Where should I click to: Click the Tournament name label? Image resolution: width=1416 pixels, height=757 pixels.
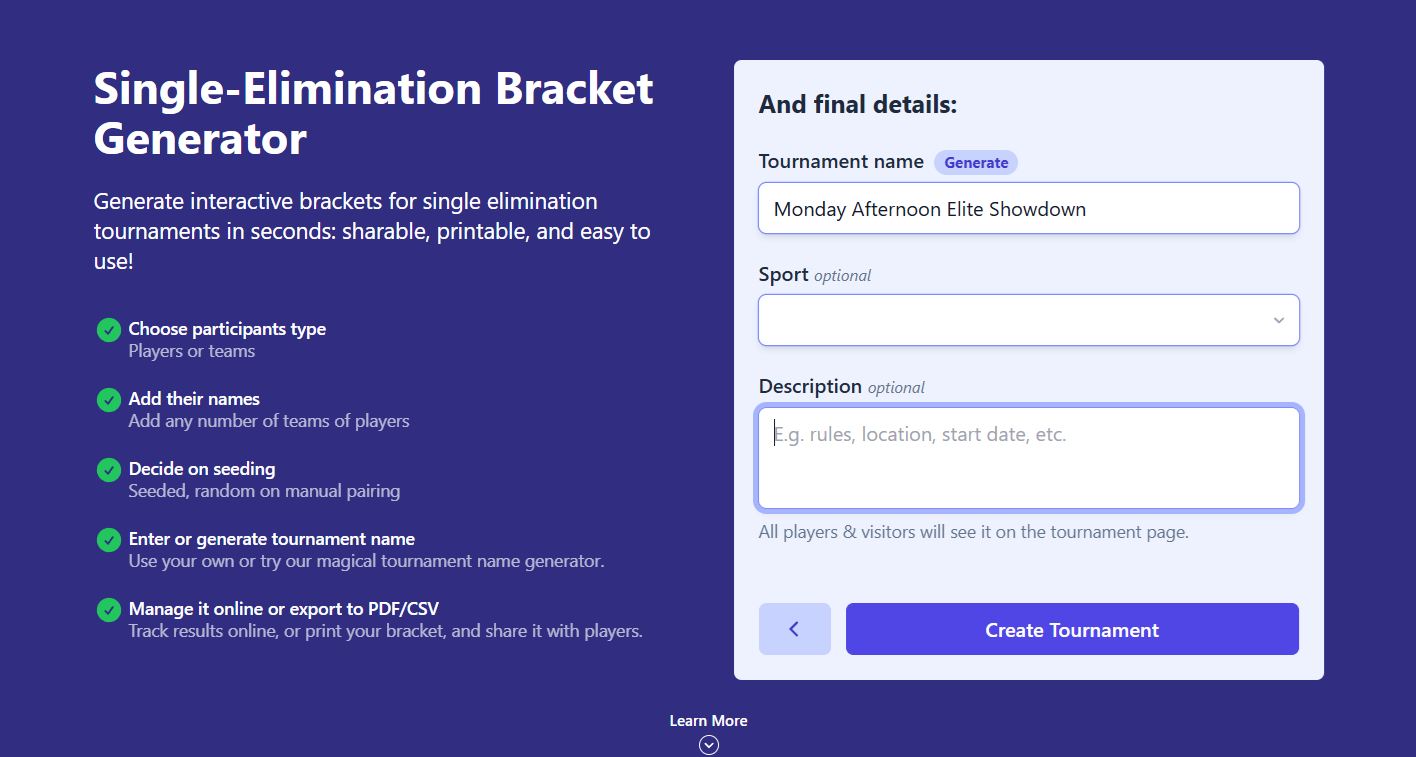(x=841, y=161)
